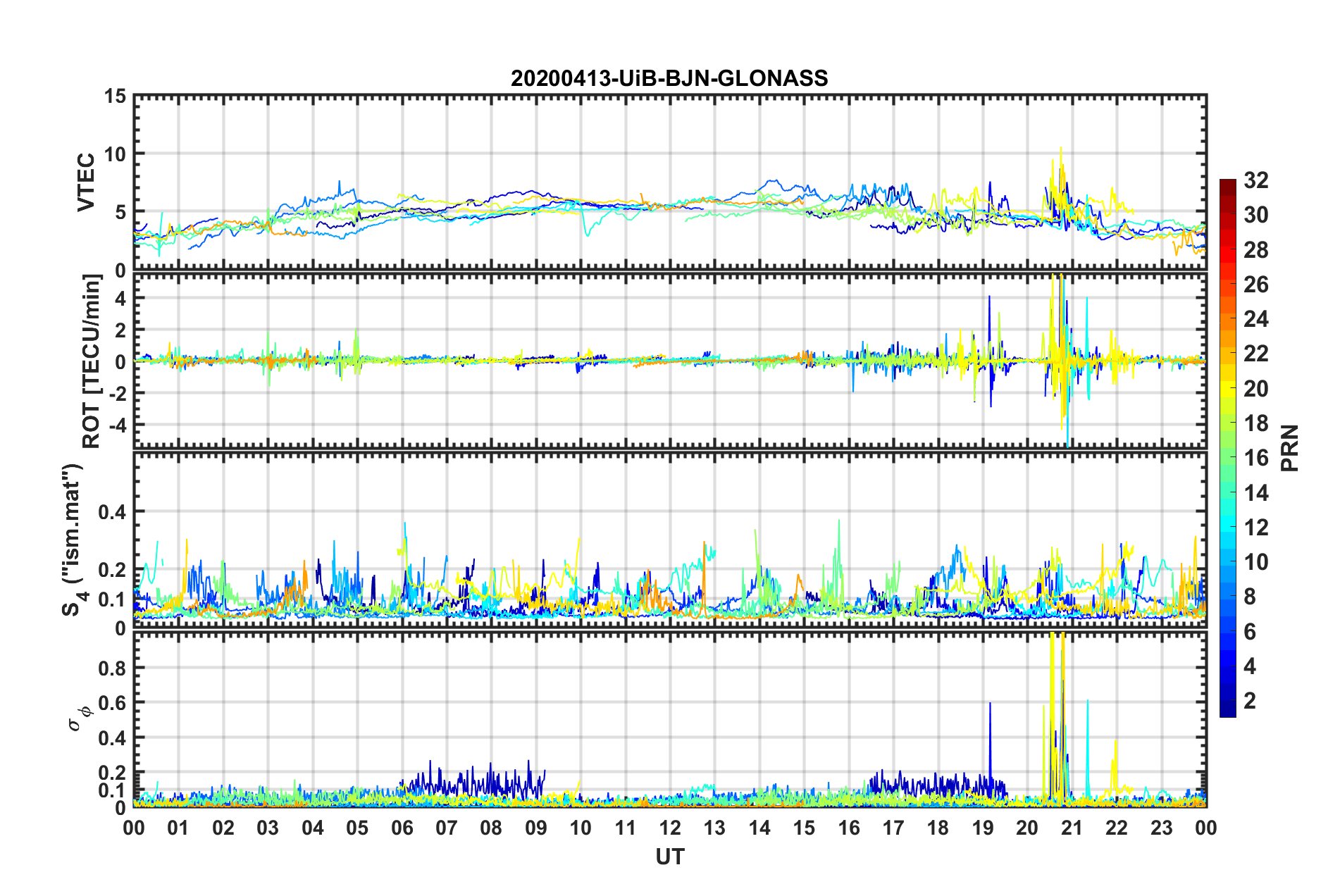This screenshot has height=896, width=1340.
Task: Select sigma-phi axis tick label 0.8
Action: pyautogui.click(x=113, y=668)
